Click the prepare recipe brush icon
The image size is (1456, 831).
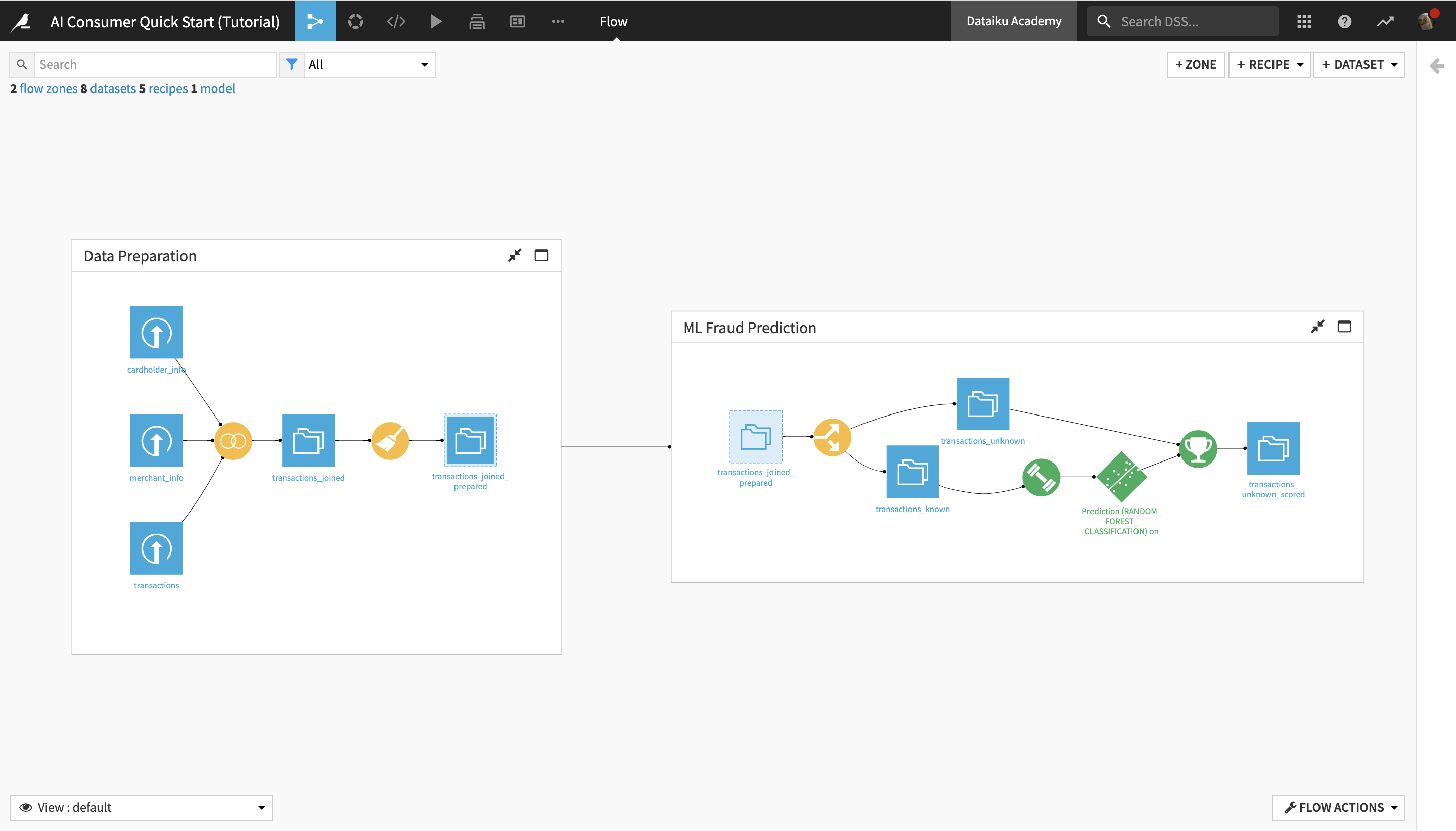coord(389,440)
